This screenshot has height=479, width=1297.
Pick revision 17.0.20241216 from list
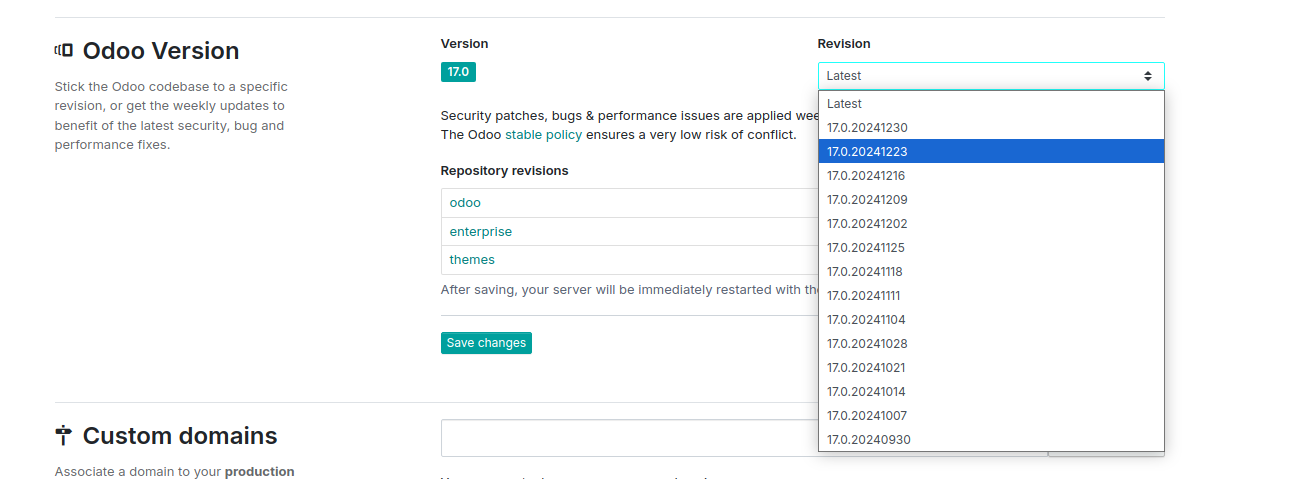point(866,176)
